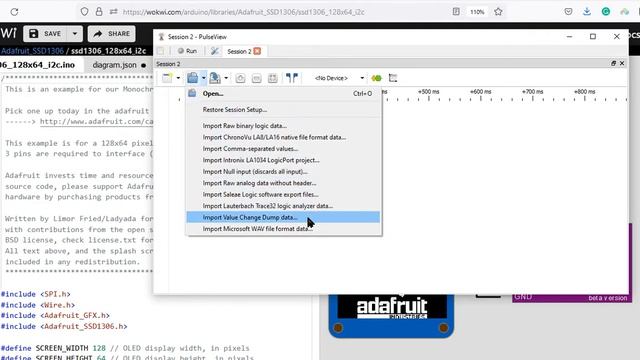Undock the Session 2 panel via float icon

click(x=613, y=63)
